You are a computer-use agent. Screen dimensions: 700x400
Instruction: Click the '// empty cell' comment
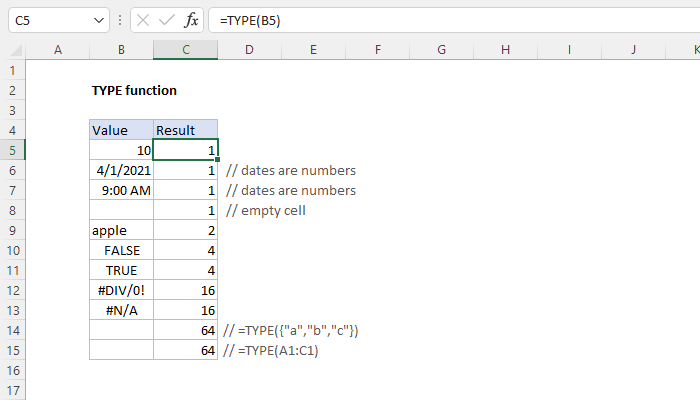[266, 211]
